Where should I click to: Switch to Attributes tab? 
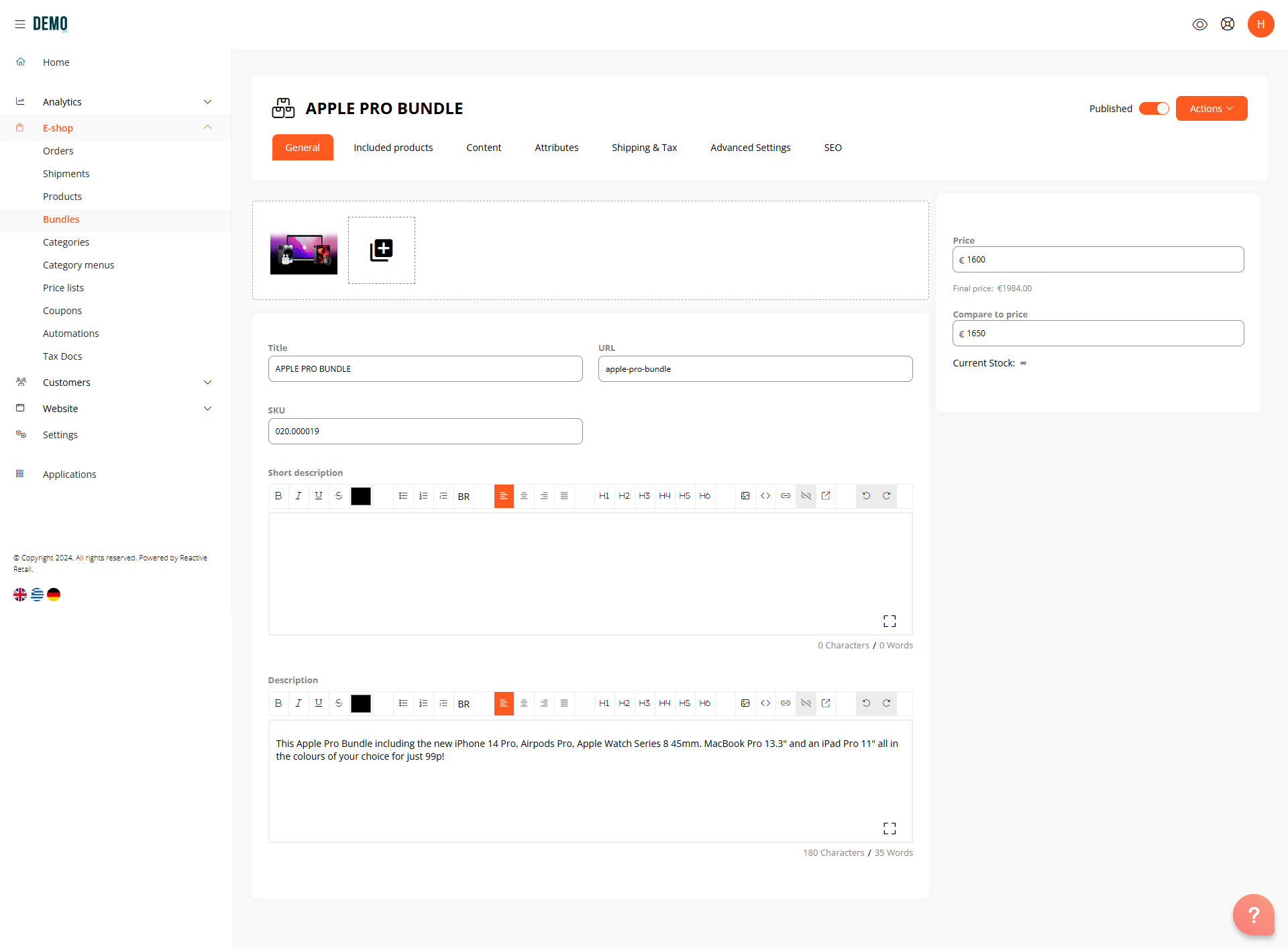(556, 148)
